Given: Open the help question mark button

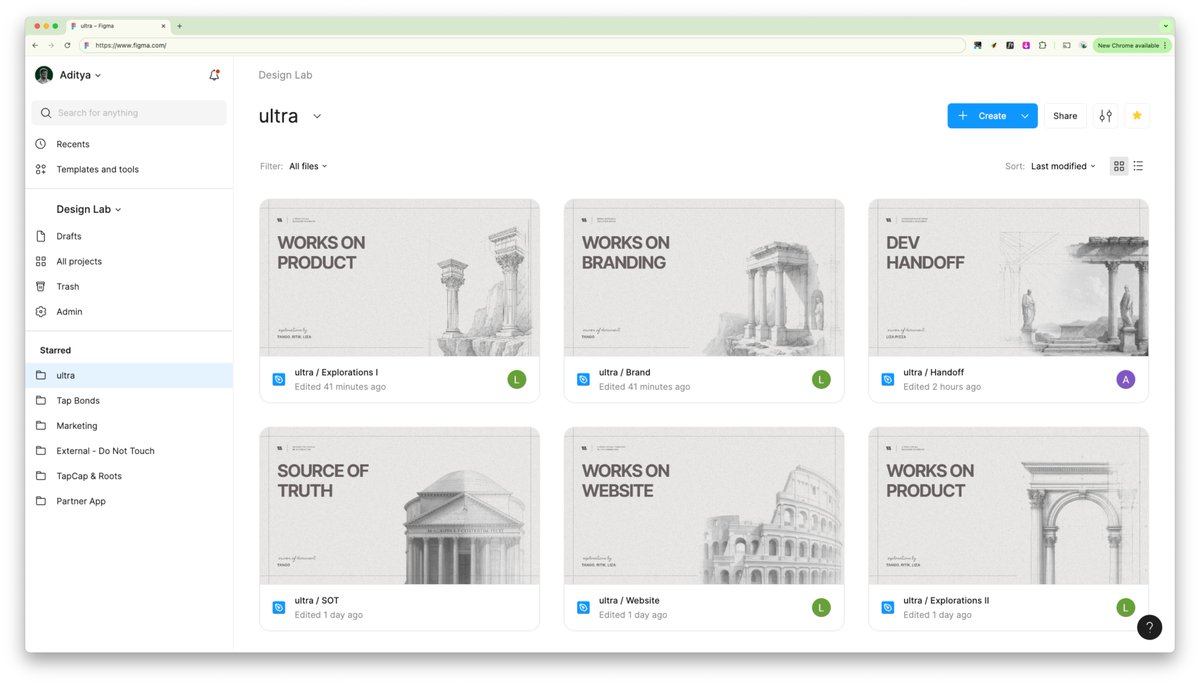Looking at the screenshot, I should tap(1150, 628).
